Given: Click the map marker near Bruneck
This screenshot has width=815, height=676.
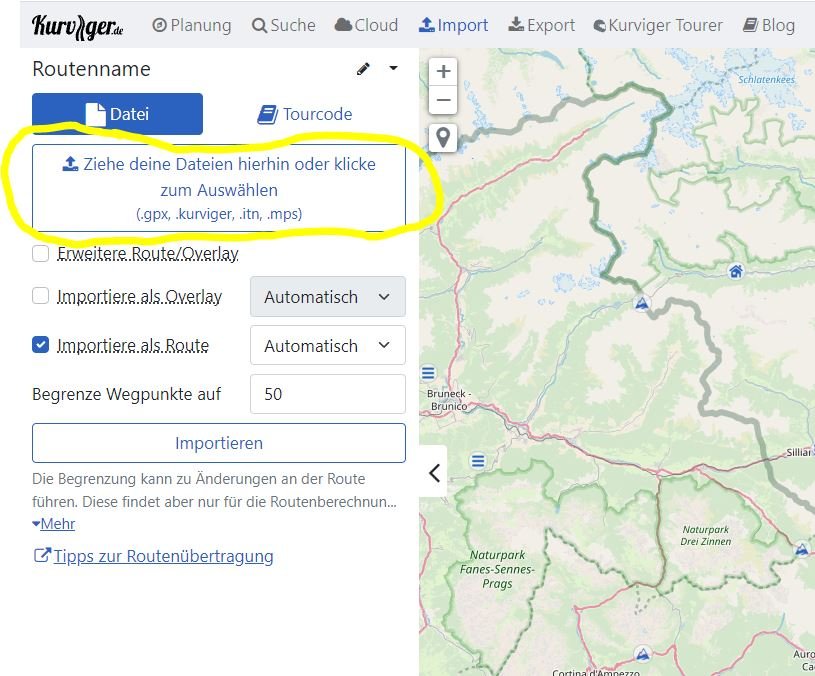Looking at the screenshot, I should [429, 373].
